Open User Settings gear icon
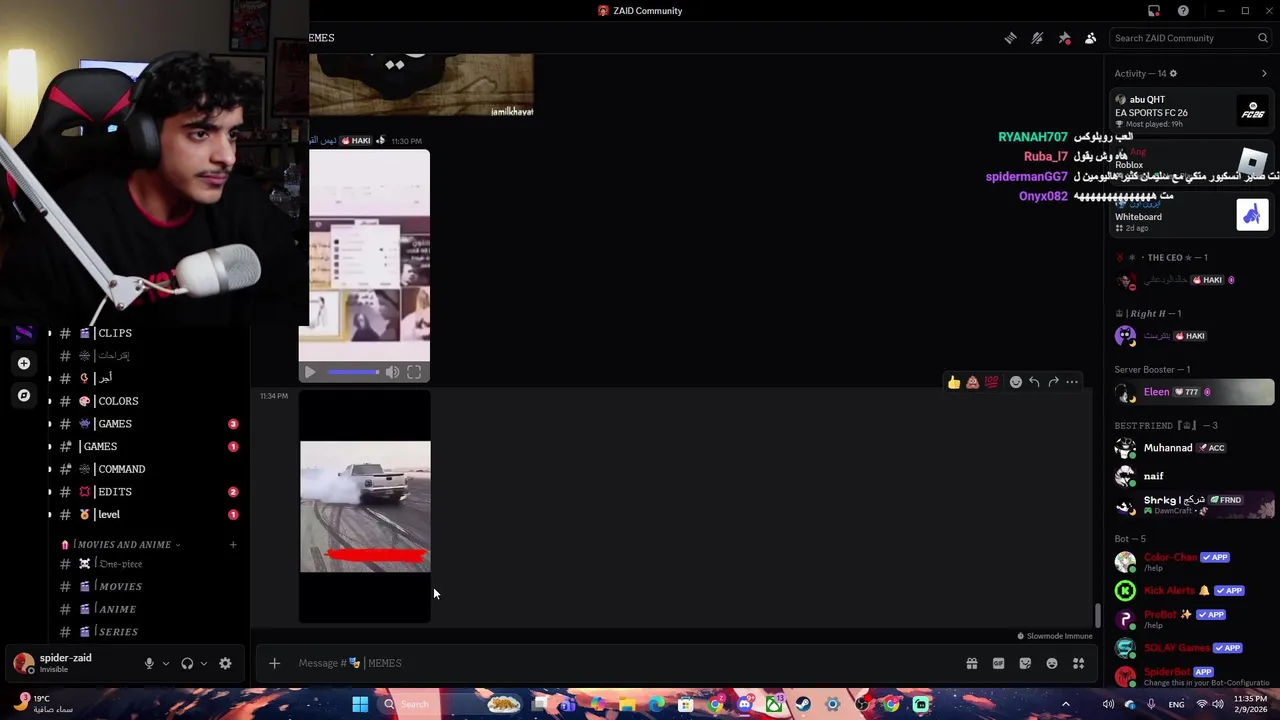 point(225,663)
